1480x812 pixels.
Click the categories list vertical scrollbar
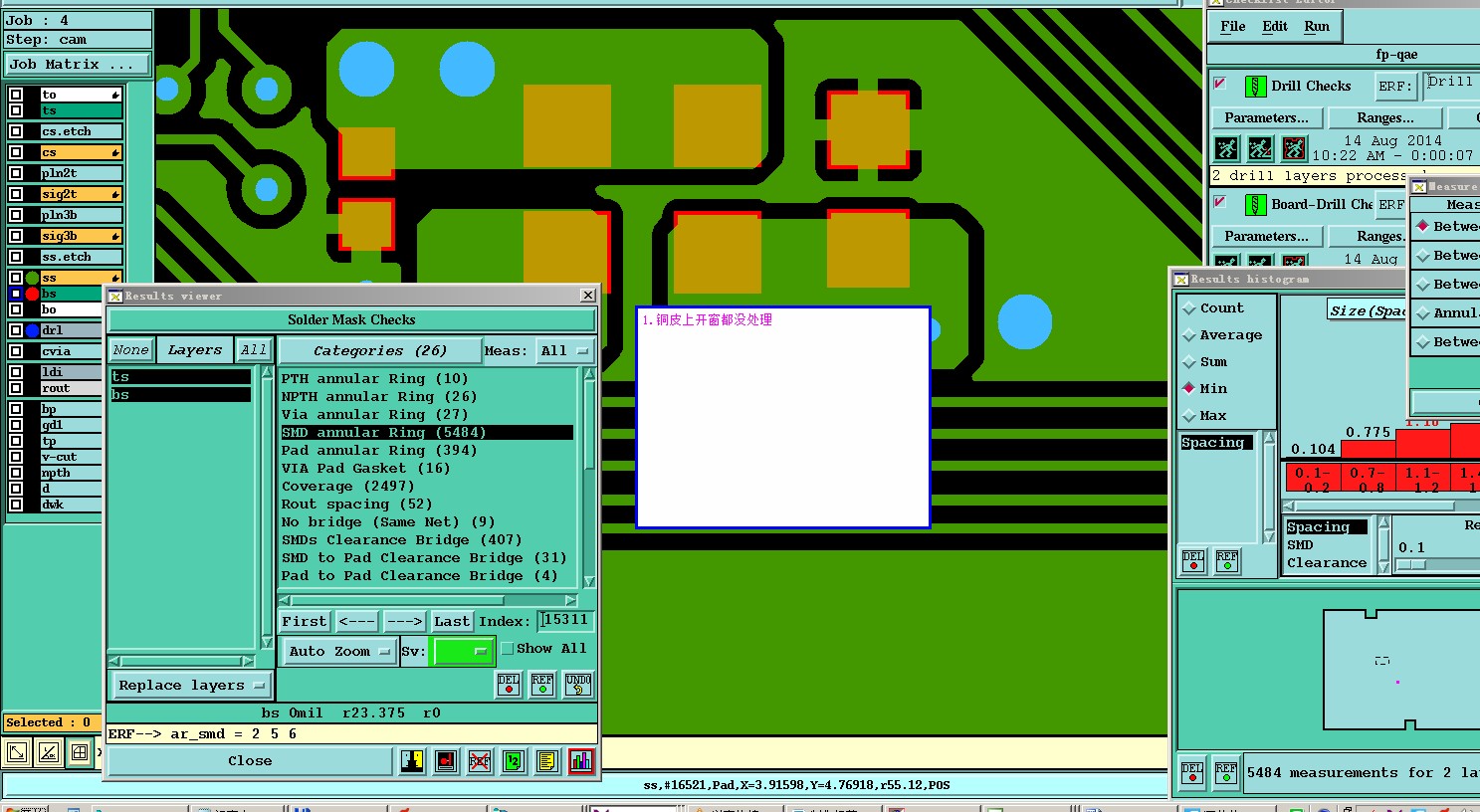[x=589, y=478]
